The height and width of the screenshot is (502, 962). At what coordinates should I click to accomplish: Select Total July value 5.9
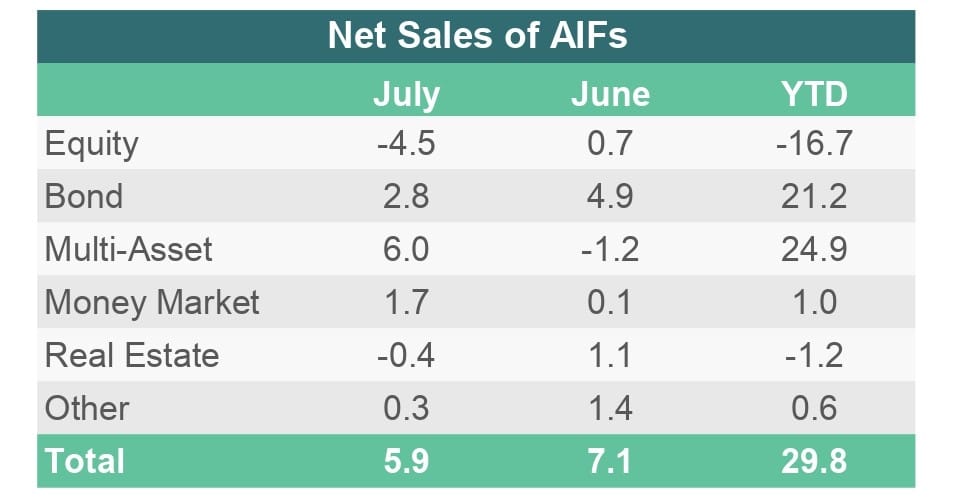tap(406, 461)
